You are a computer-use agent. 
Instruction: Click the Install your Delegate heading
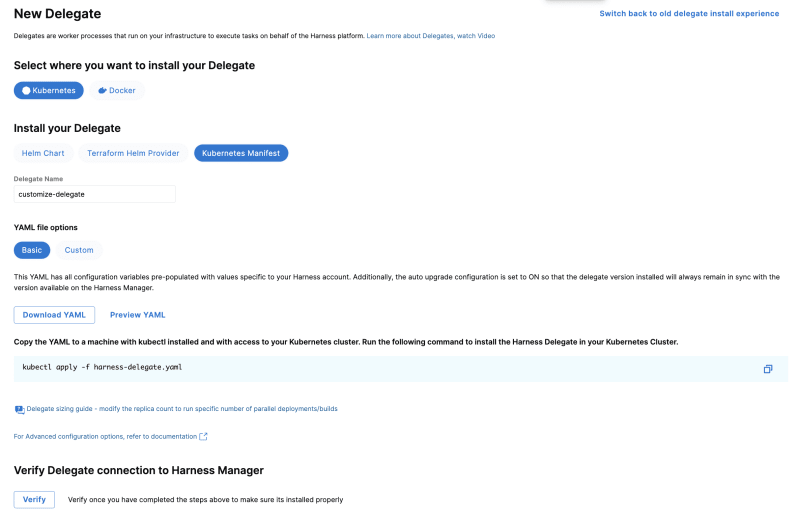point(67,128)
